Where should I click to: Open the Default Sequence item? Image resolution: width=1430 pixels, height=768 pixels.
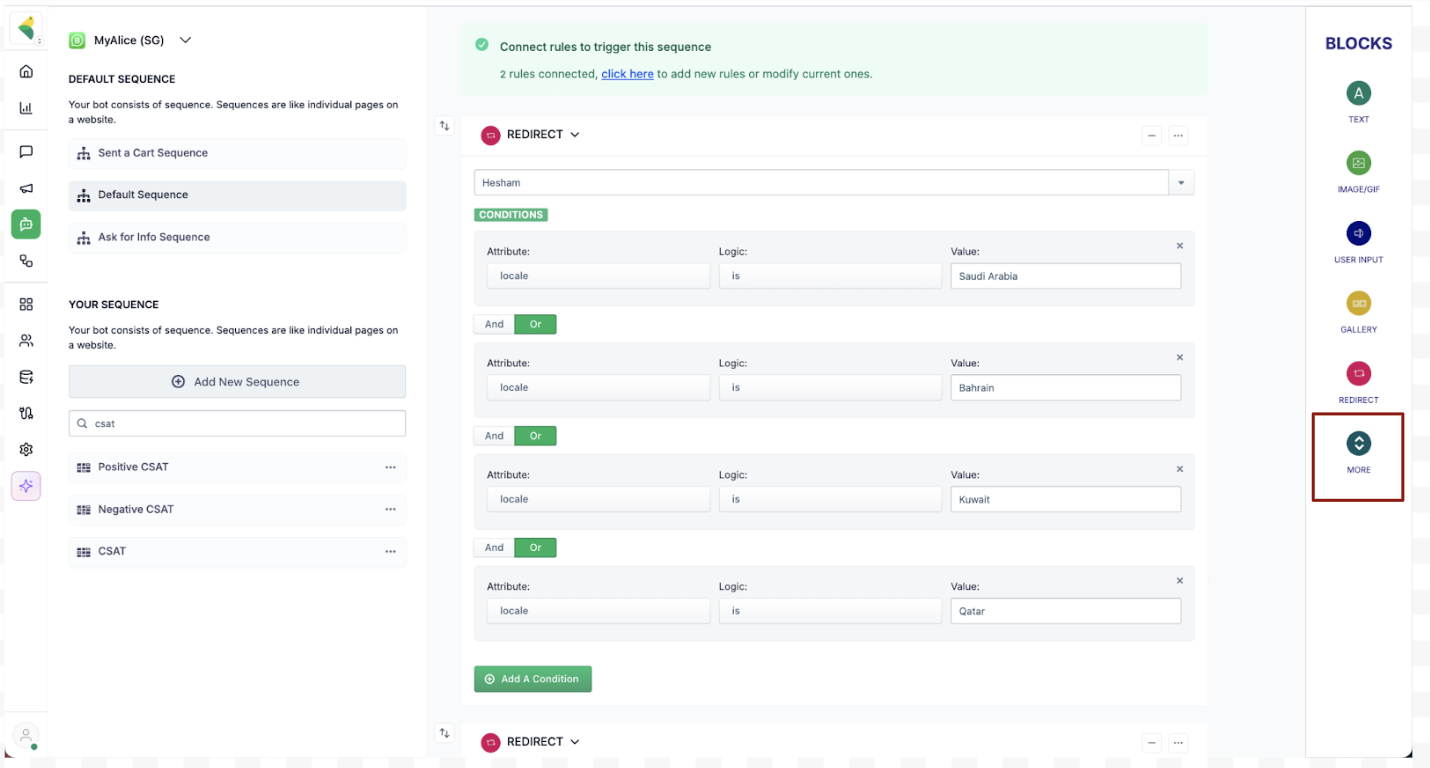pos(237,195)
